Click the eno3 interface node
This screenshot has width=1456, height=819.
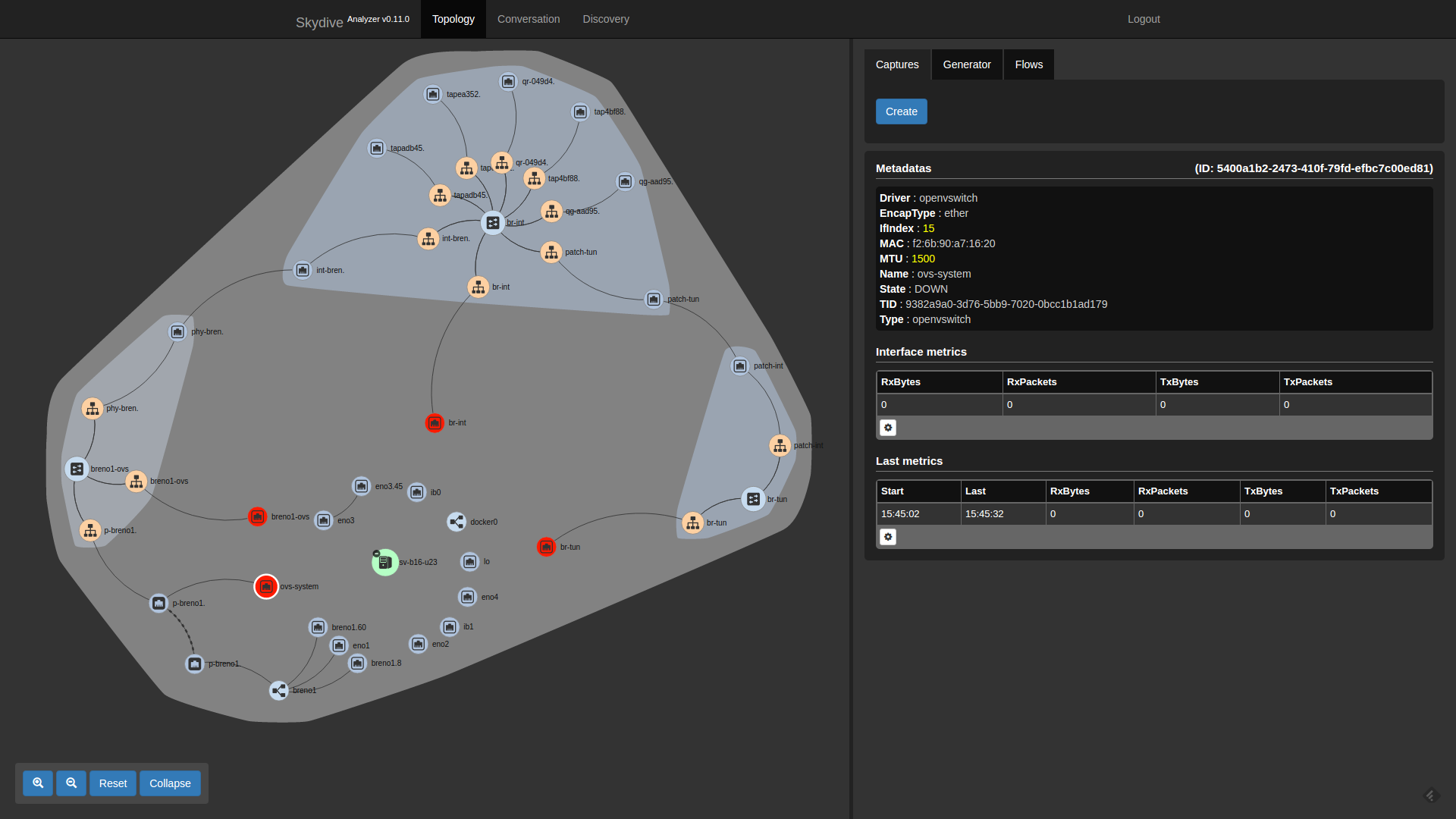(324, 520)
